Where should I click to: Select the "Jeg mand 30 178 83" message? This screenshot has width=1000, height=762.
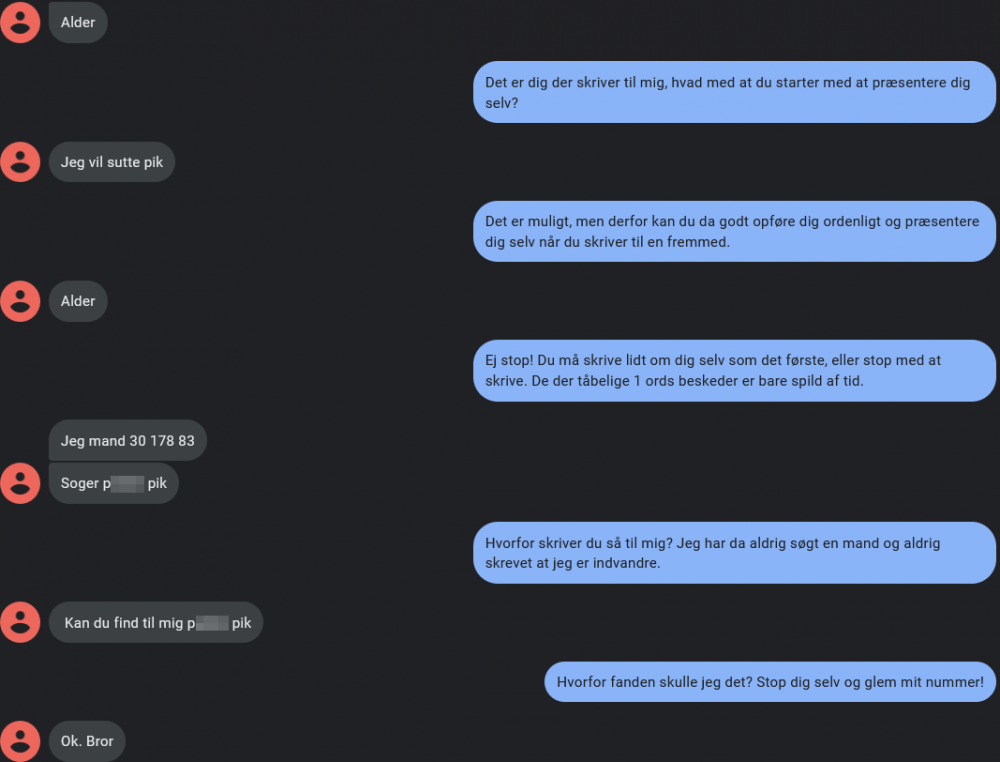point(127,441)
